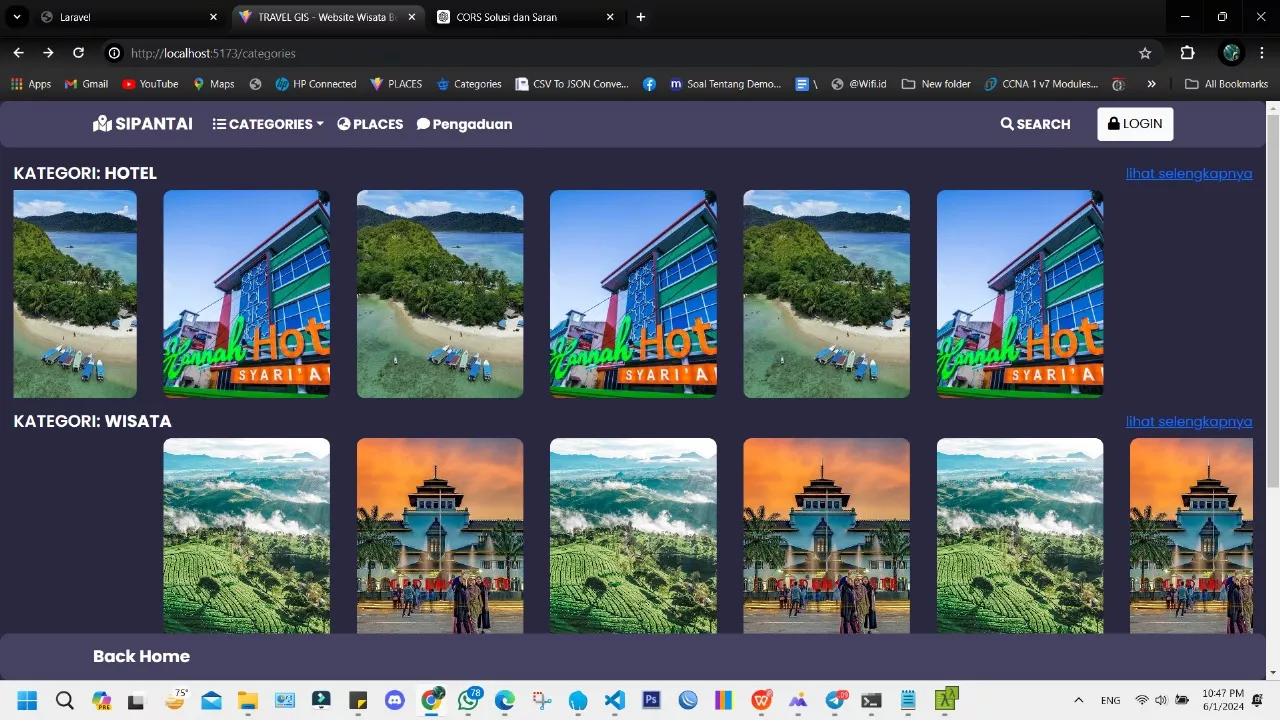Open the Categories bookmark in bookmarks bar
This screenshot has width=1280, height=720.
pyautogui.click(x=469, y=84)
